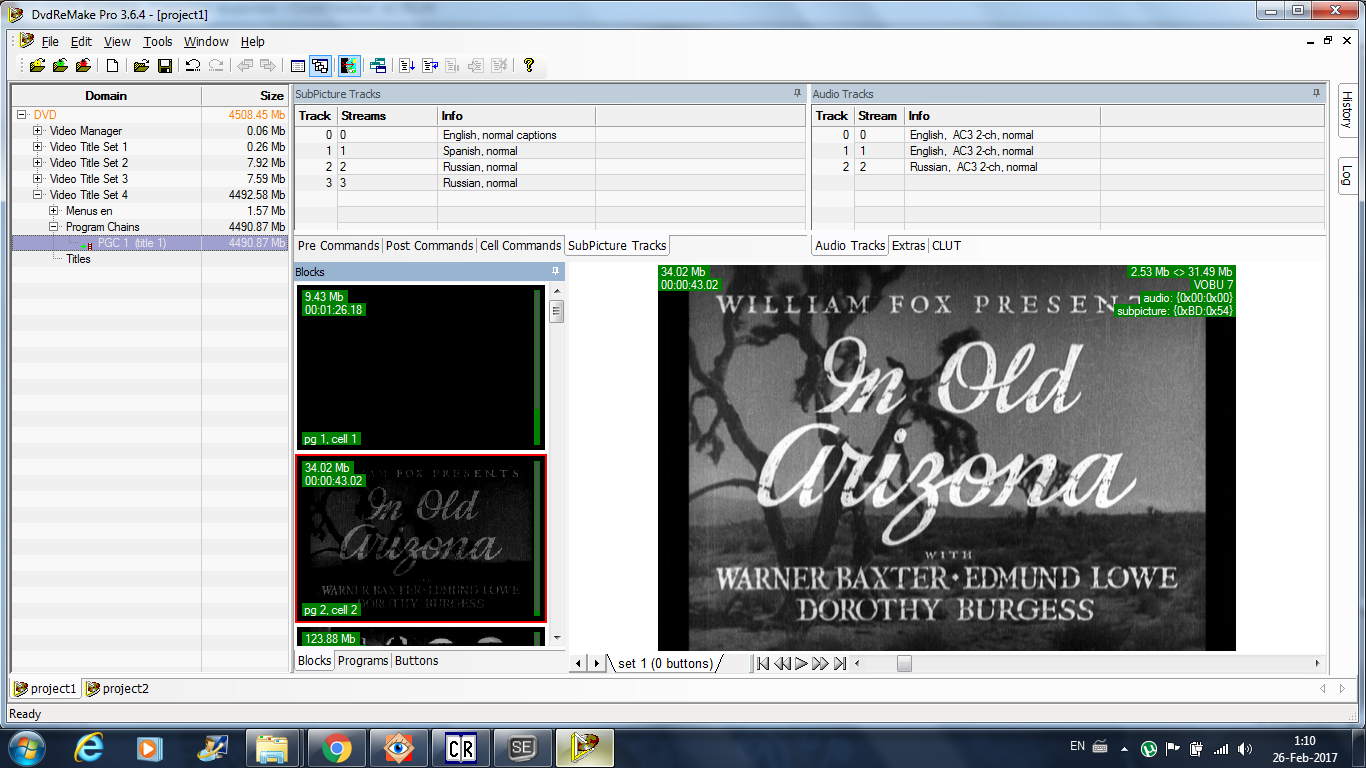The image size is (1366, 768).
Task: Open help with yellow question mark icon
Action: point(529,66)
